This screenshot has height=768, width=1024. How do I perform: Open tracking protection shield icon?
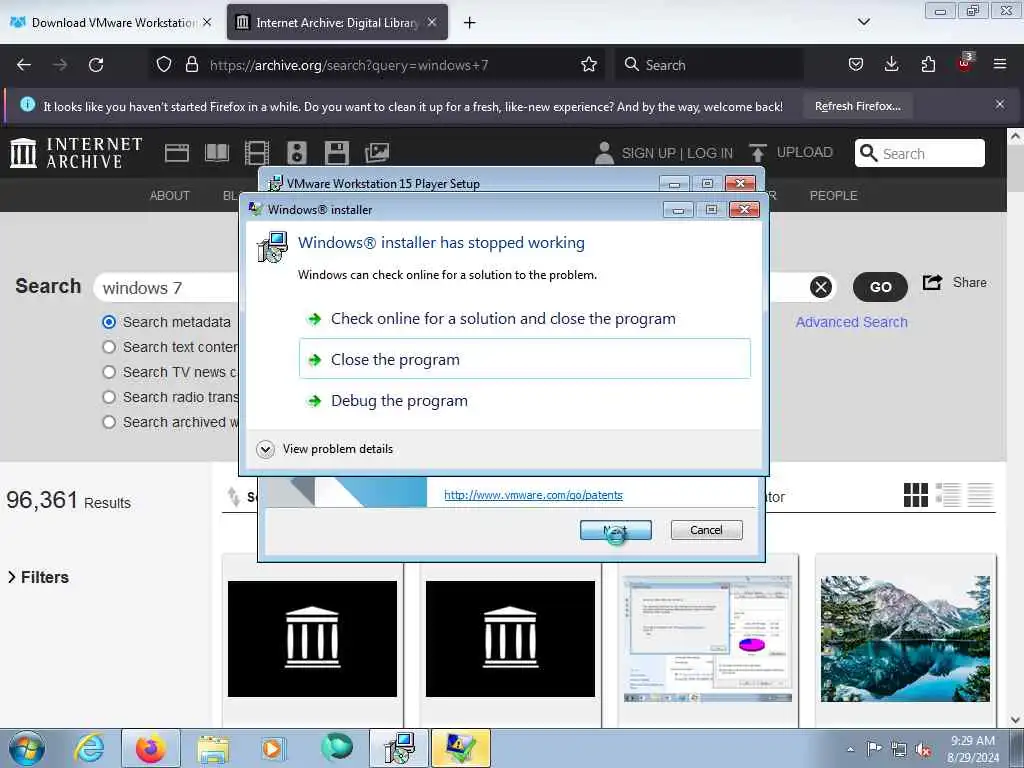164,65
